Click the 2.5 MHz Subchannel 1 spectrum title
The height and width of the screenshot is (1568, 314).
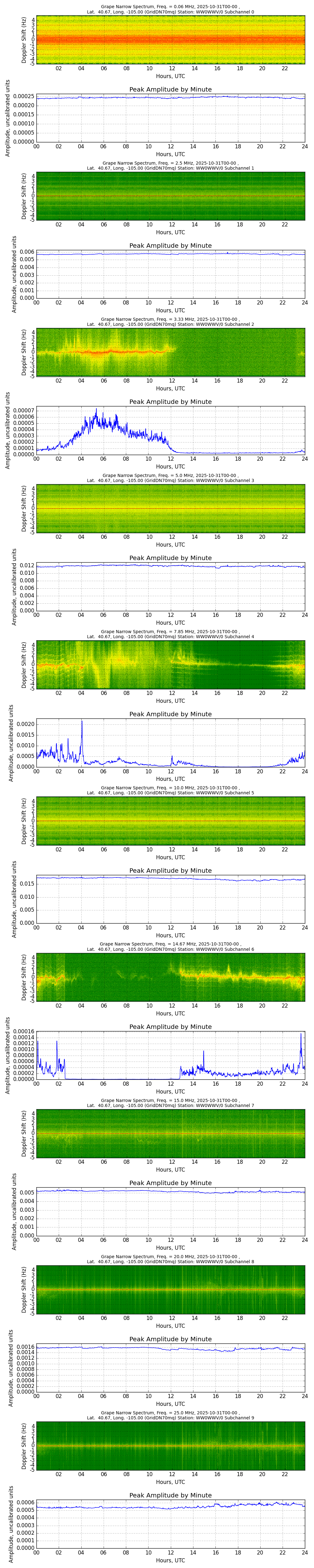(x=170, y=166)
